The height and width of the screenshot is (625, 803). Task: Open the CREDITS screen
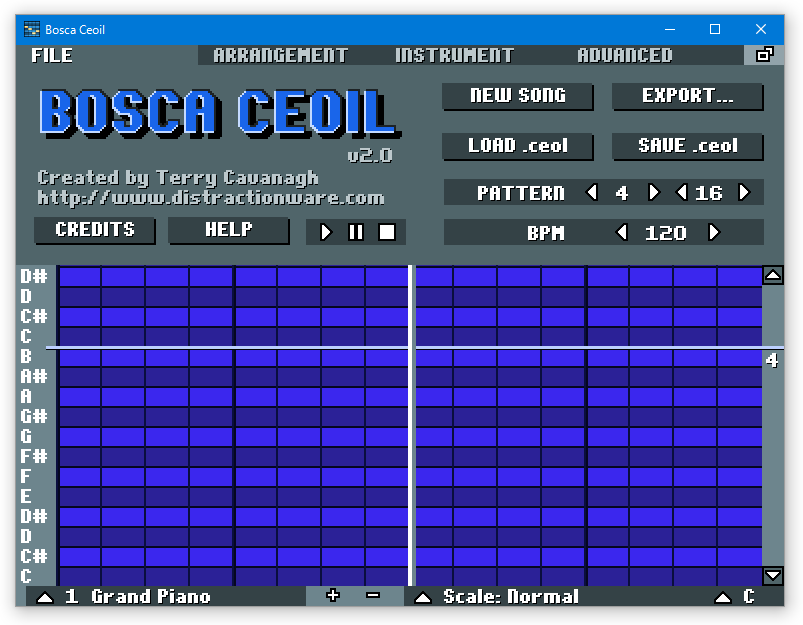pyautogui.click(x=95, y=230)
